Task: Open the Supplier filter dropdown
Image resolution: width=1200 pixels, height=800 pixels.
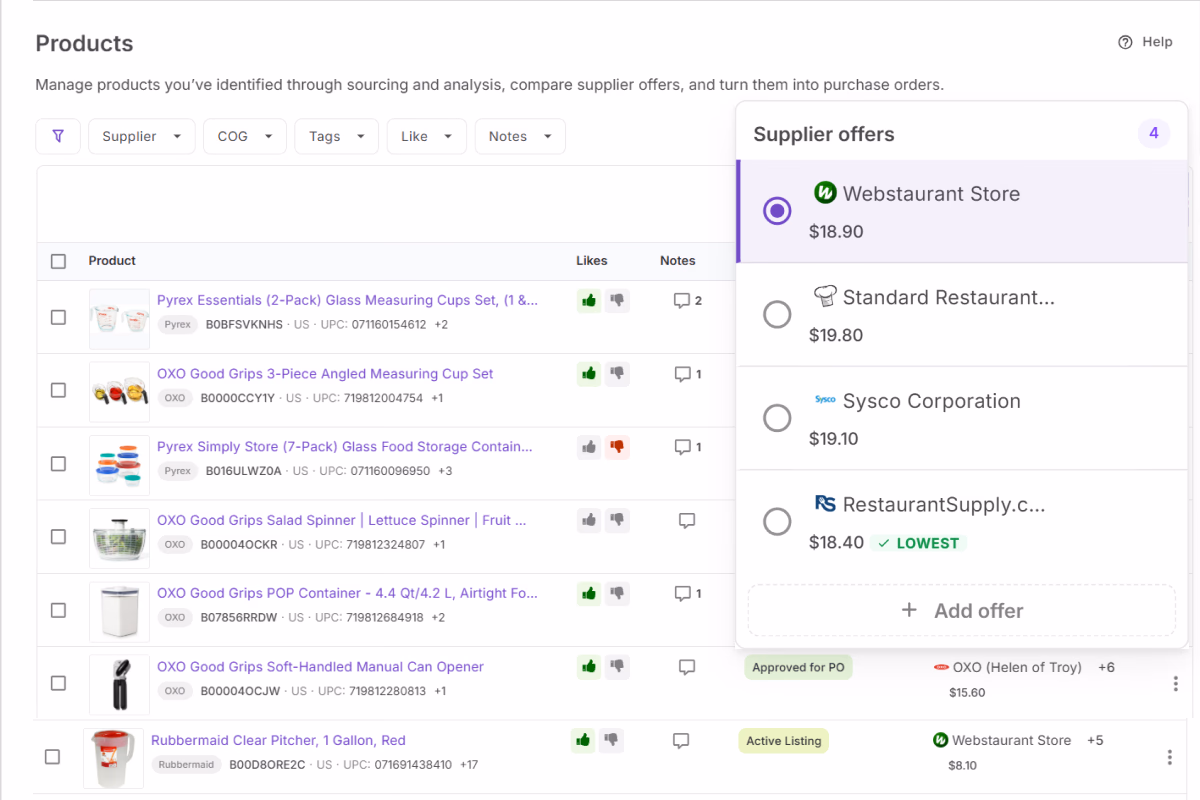Action: coord(142,136)
